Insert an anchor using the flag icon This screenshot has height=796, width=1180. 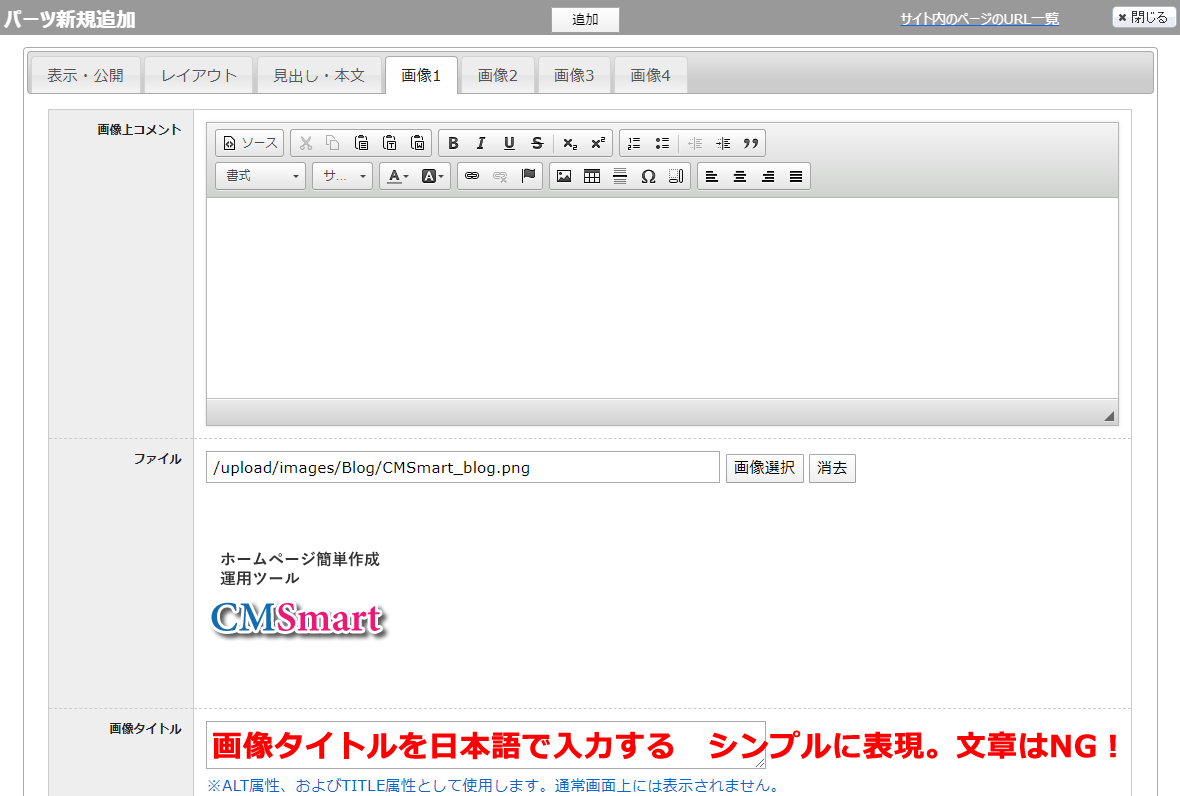pyautogui.click(x=528, y=176)
